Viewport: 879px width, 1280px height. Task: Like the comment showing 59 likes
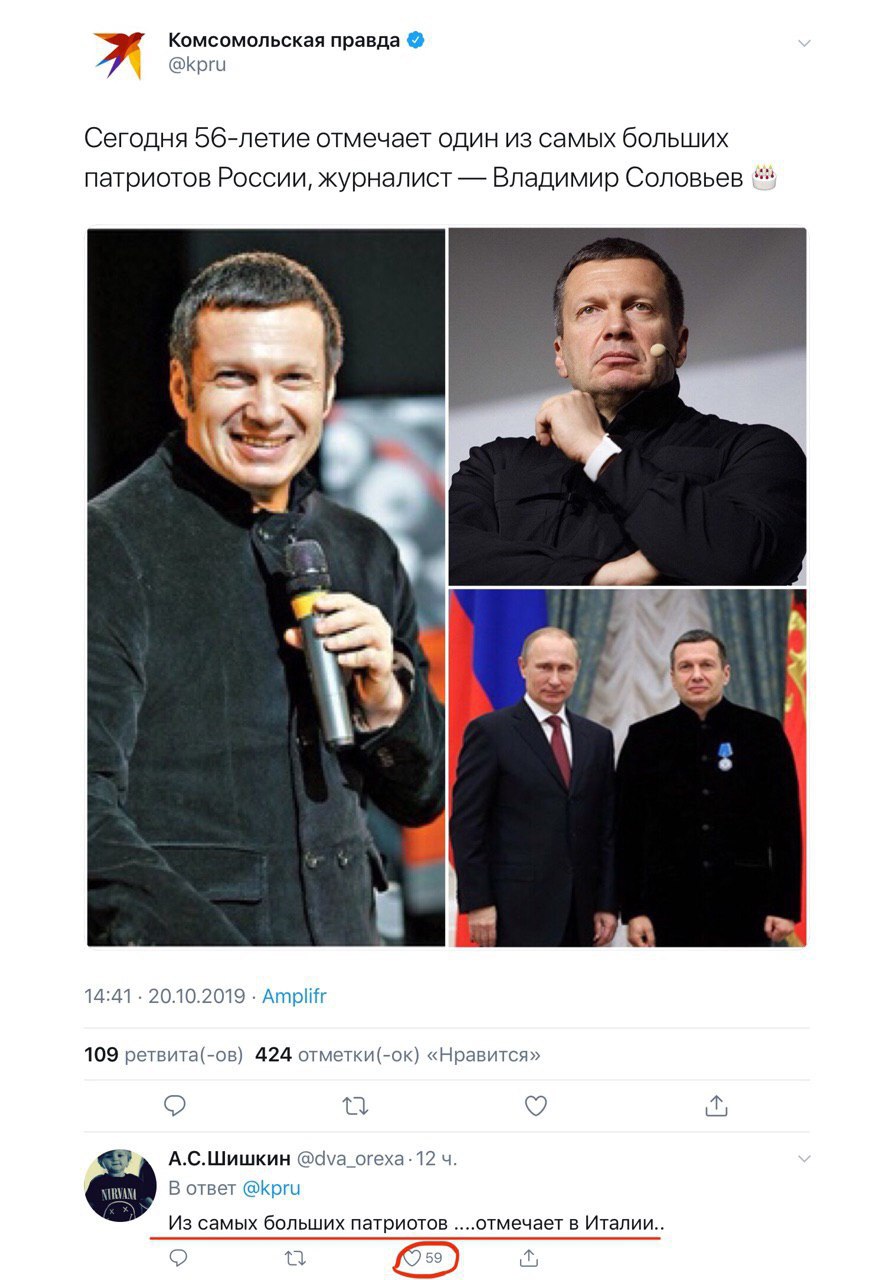point(412,1257)
